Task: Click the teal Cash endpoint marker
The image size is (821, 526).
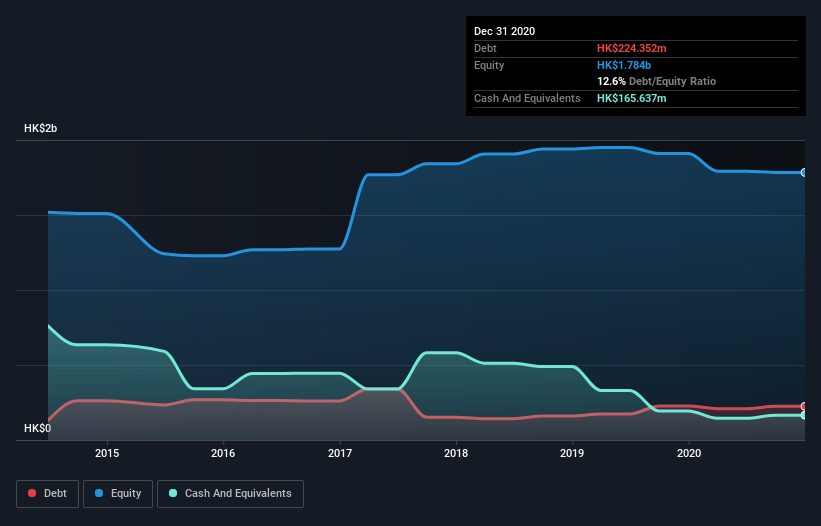Action: (804, 415)
